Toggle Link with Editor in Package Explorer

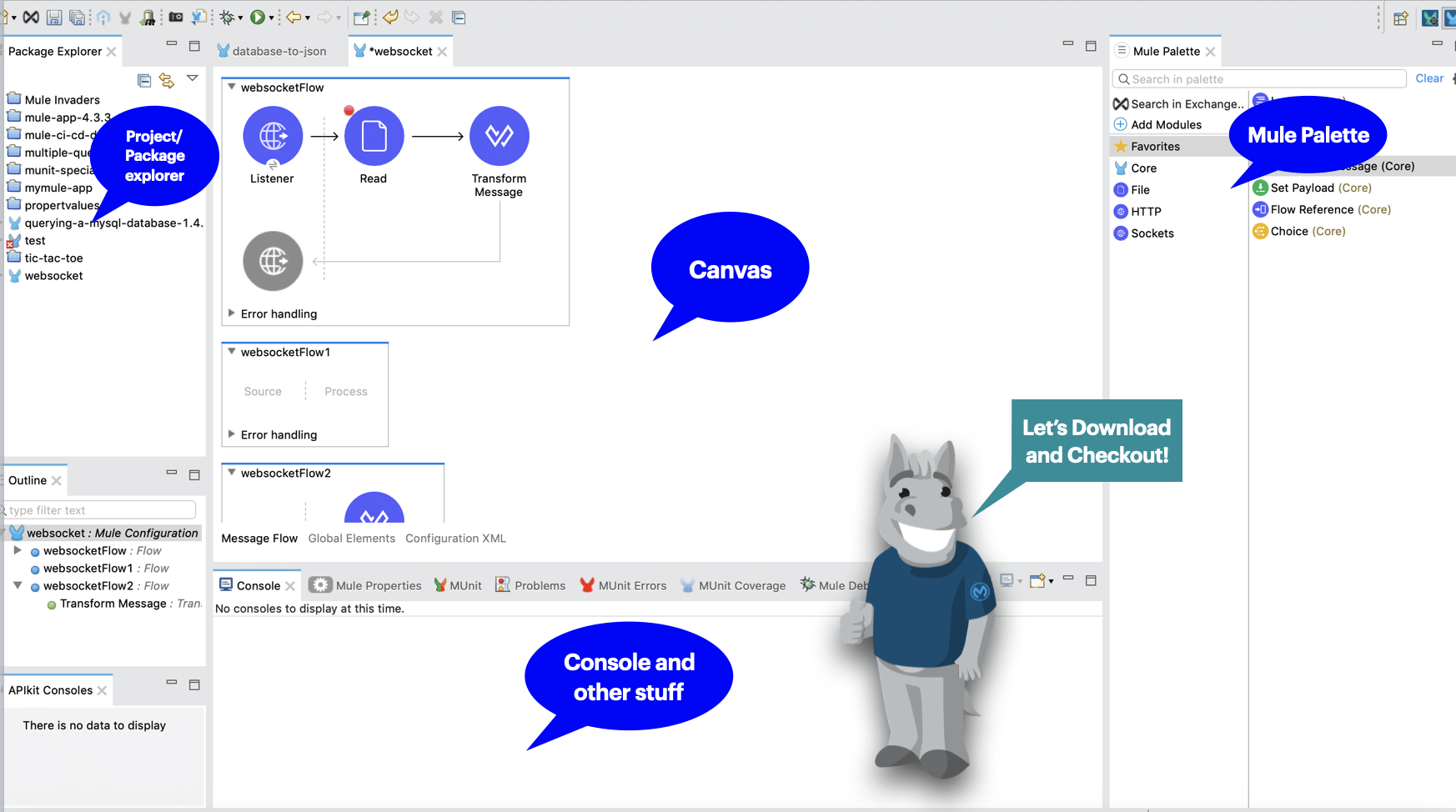(166, 80)
